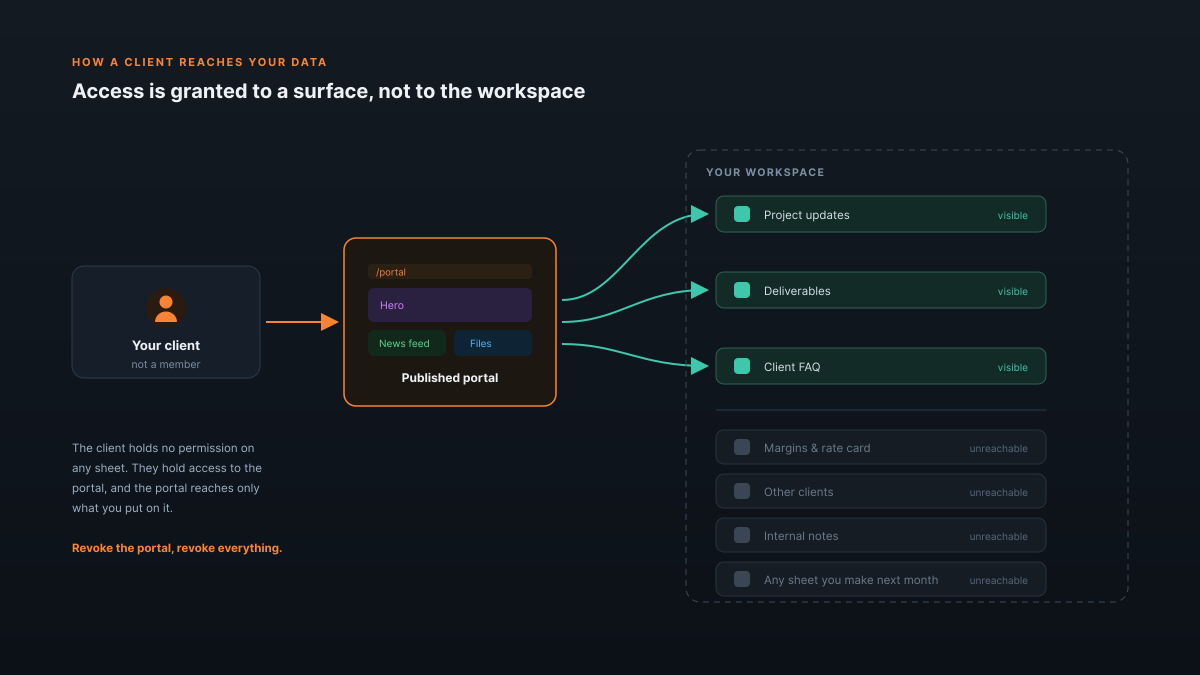The image size is (1200, 675).
Task: Click the Project updates sheet name
Action: [x=807, y=215]
